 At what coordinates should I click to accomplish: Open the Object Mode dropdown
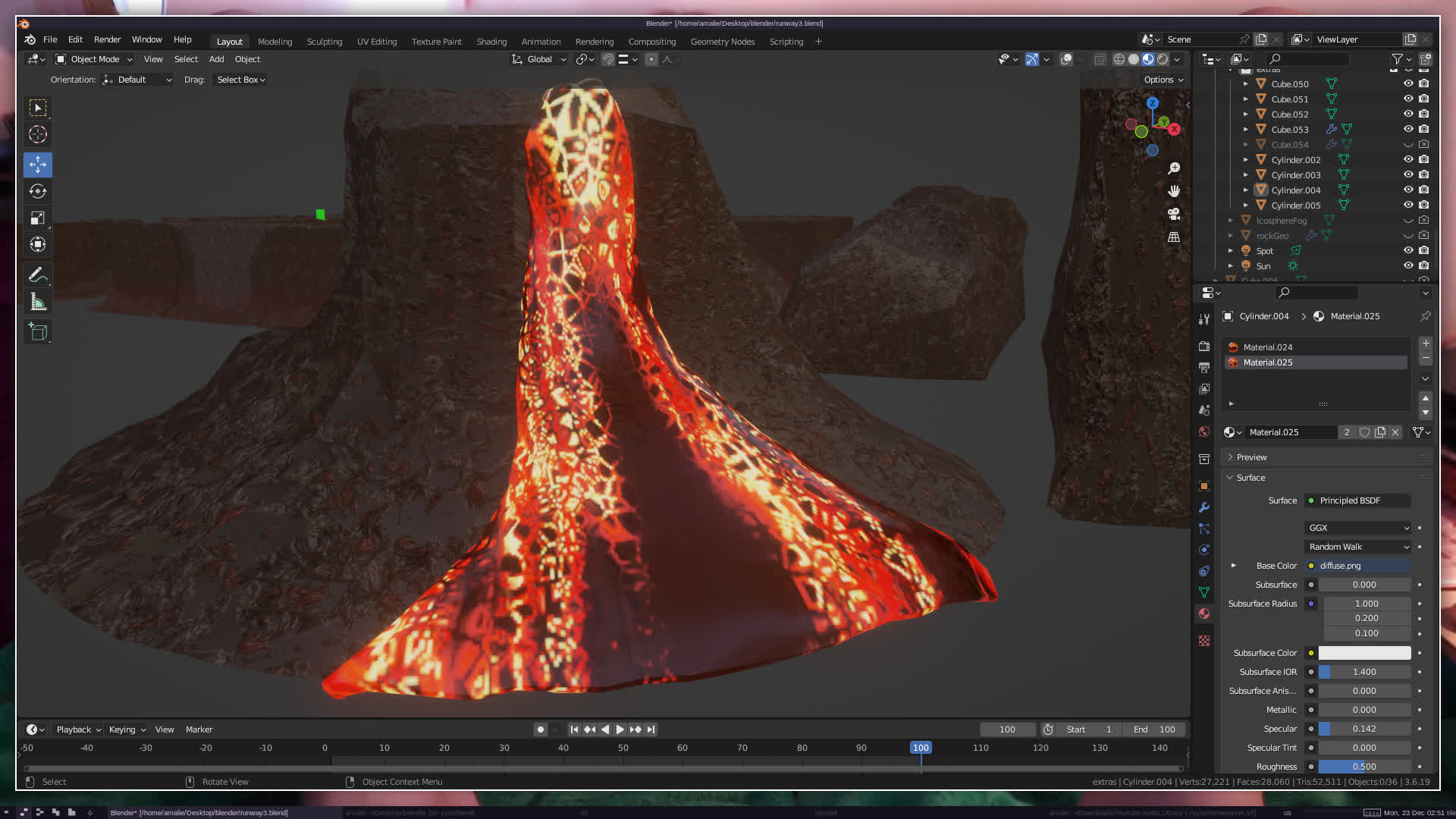tap(94, 59)
